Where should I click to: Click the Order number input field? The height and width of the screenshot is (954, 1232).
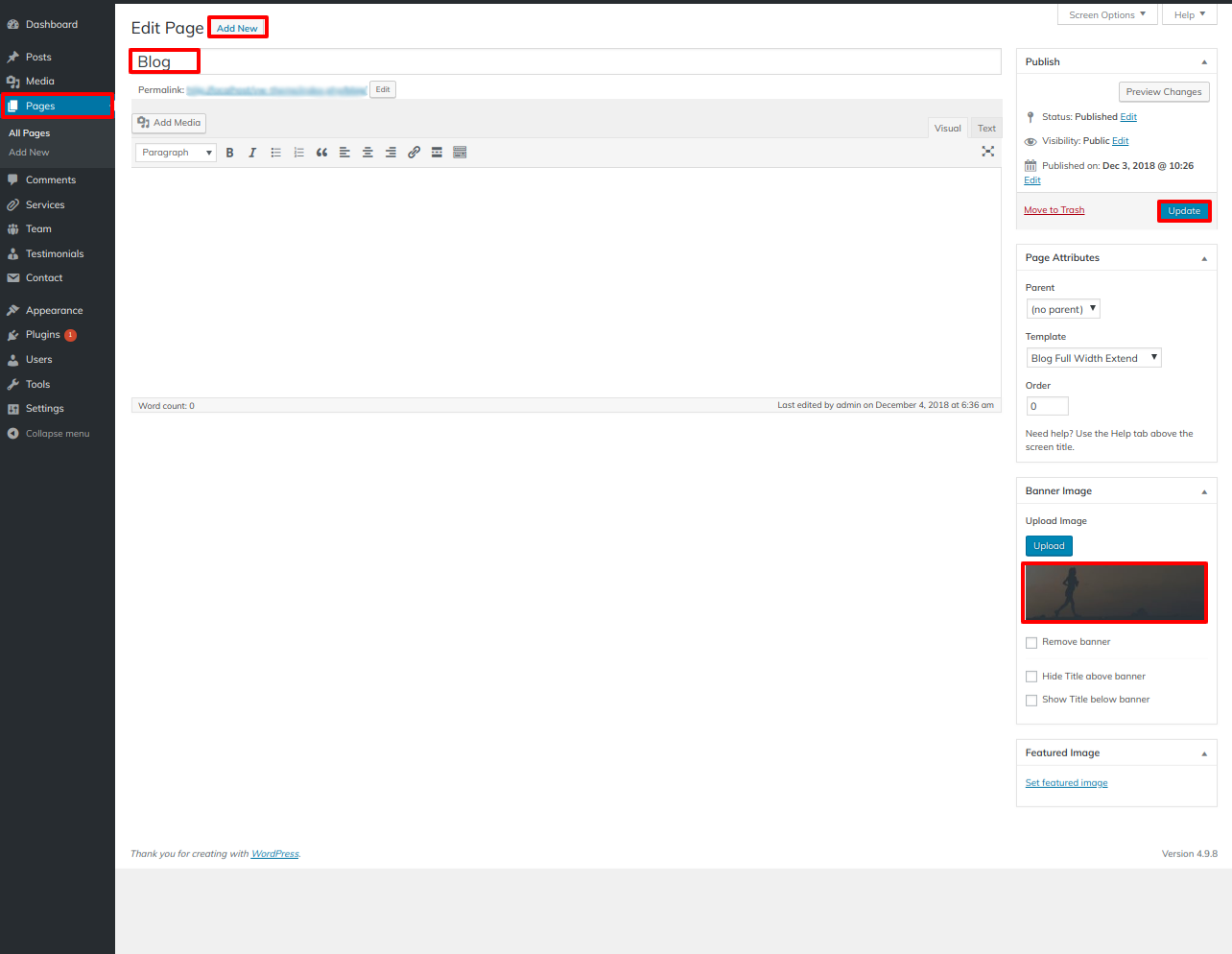pos(1047,406)
